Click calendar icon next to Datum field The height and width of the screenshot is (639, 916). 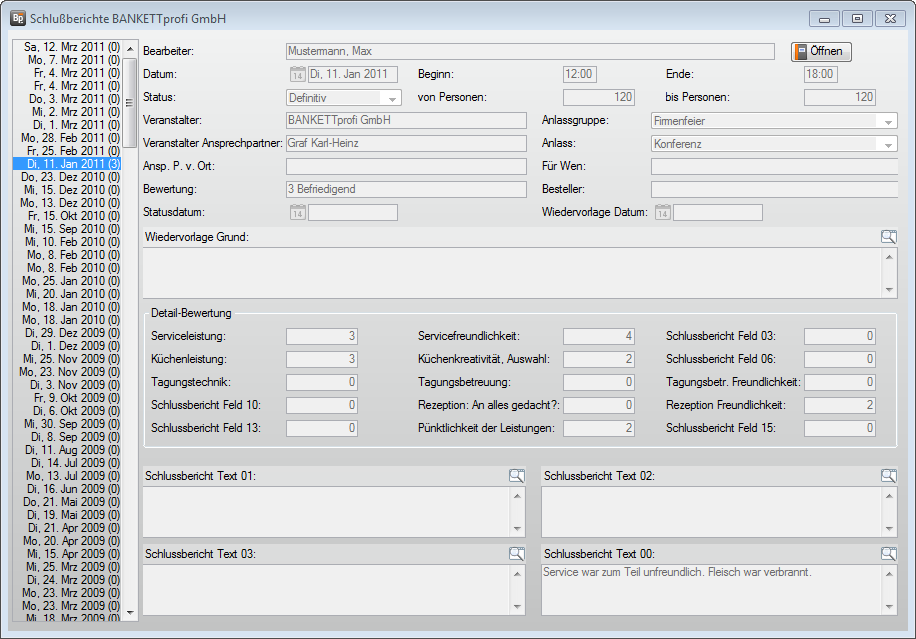point(297,74)
